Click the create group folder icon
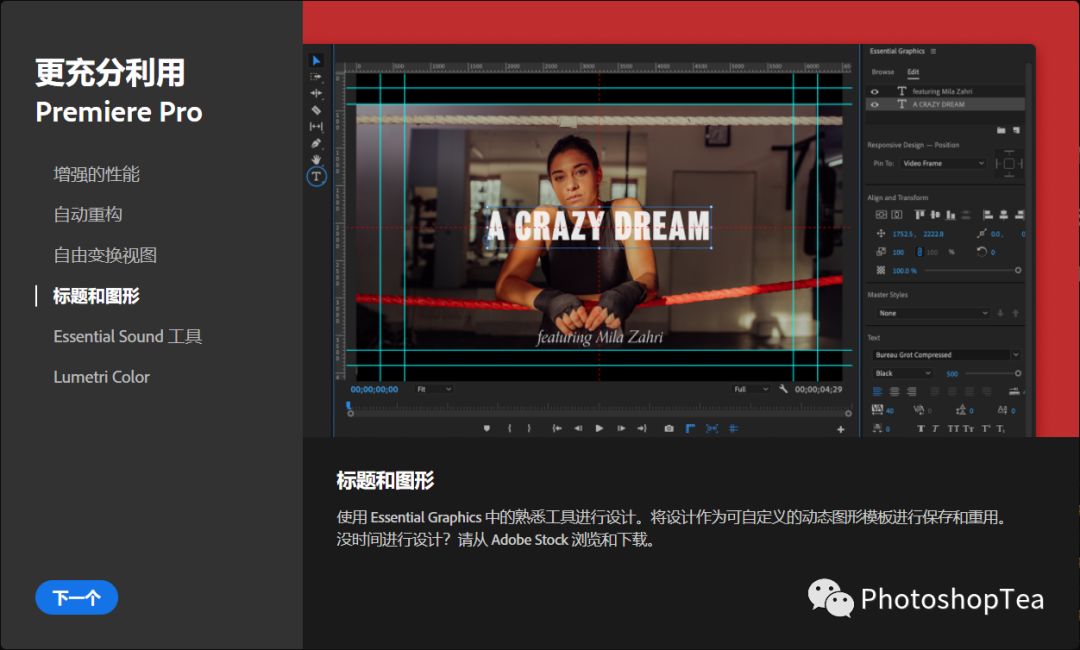Image resolution: width=1080 pixels, height=650 pixels. 1001,130
